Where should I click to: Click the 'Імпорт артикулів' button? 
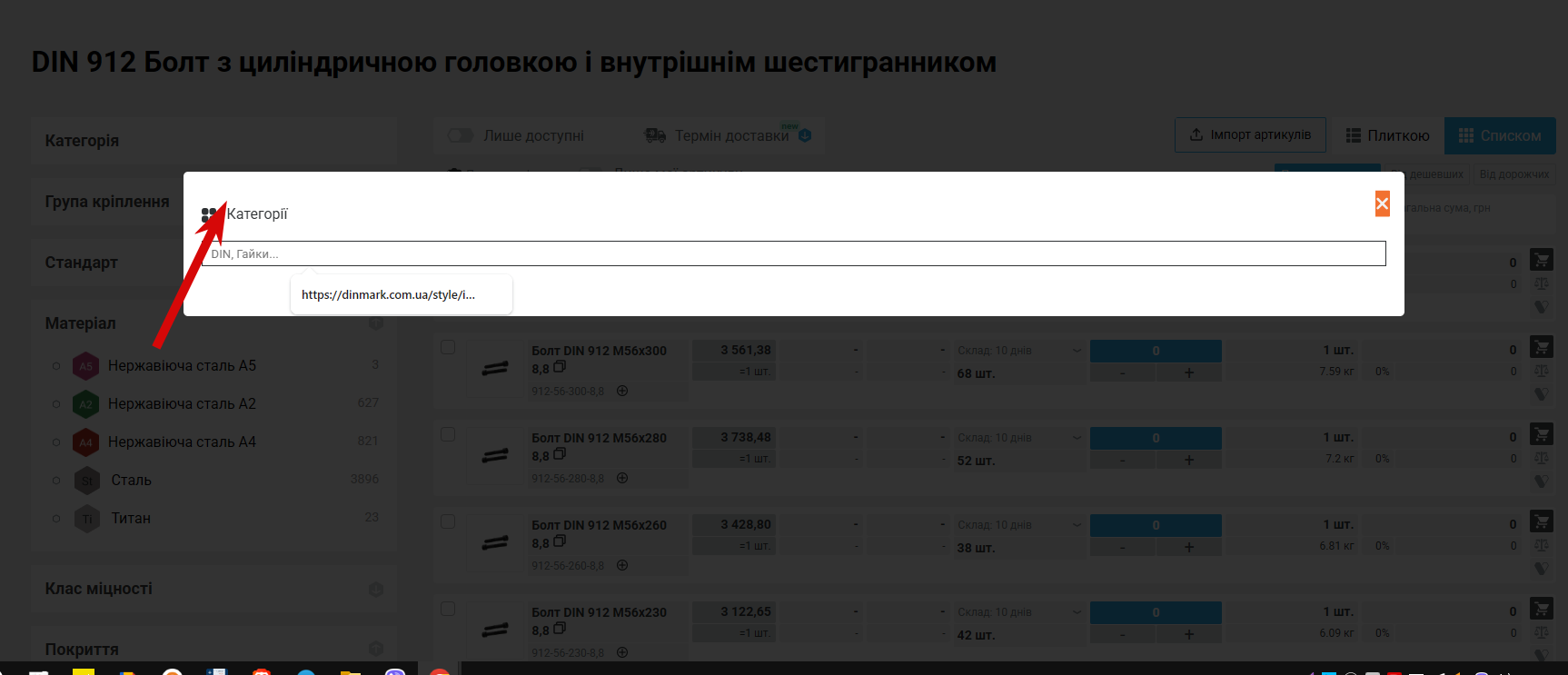click(x=1250, y=134)
